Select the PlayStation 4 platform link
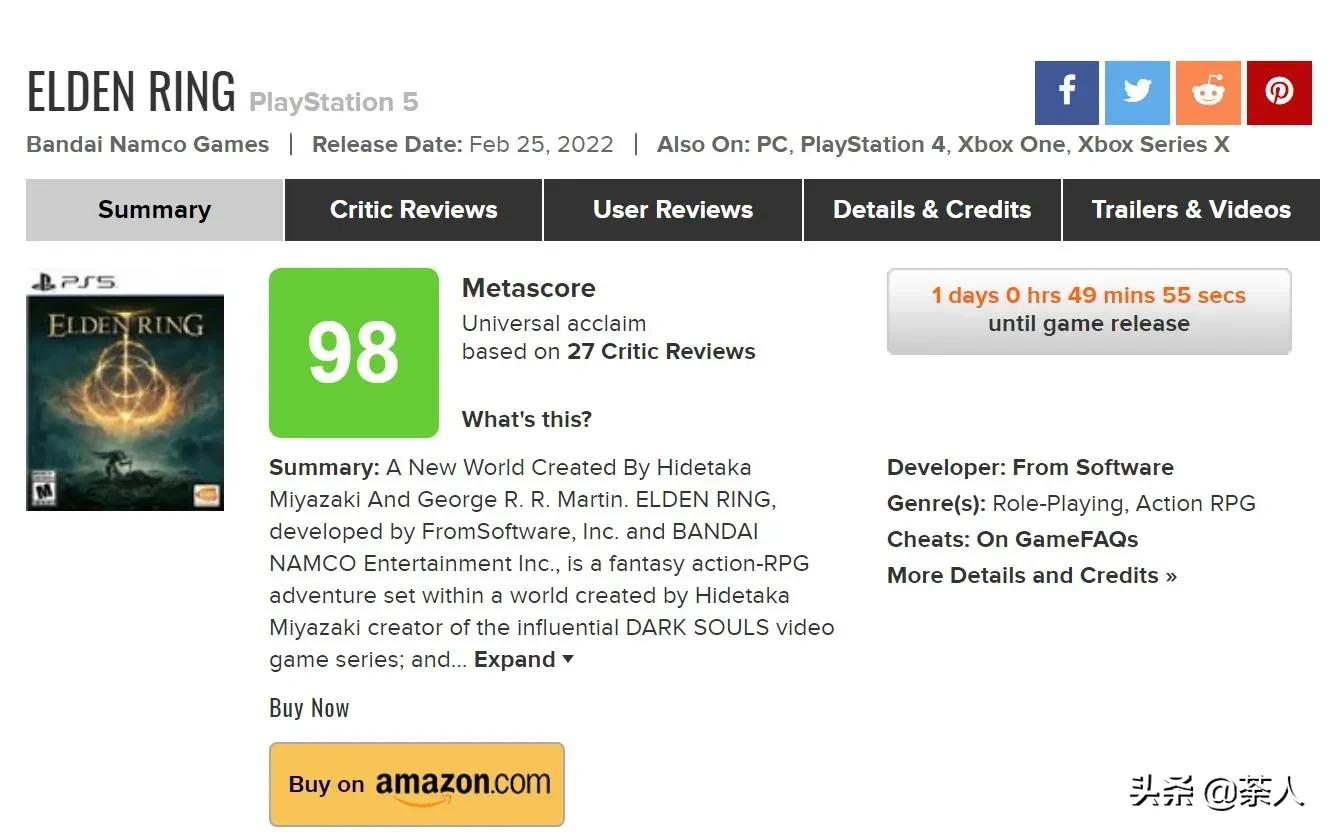The height and width of the screenshot is (832, 1329). (872, 145)
